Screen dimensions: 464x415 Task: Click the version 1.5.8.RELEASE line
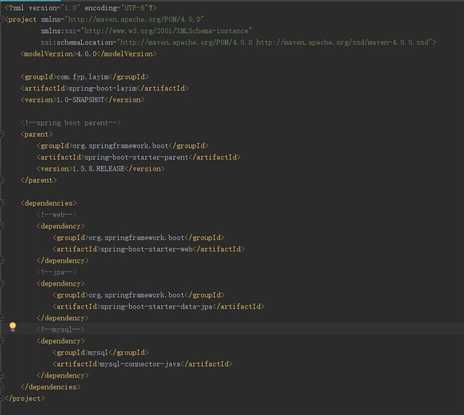pyautogui.click(x=101, y=169)
